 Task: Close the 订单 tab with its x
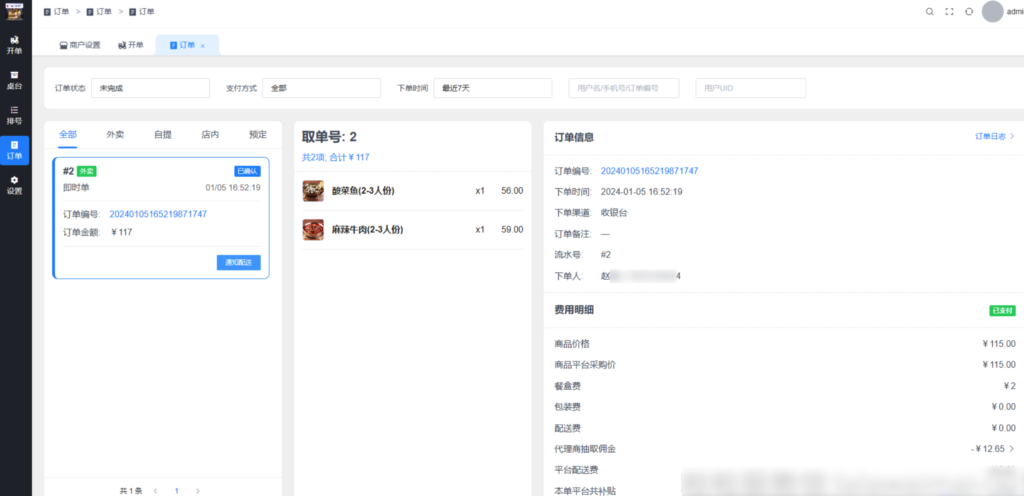[203, 46]
